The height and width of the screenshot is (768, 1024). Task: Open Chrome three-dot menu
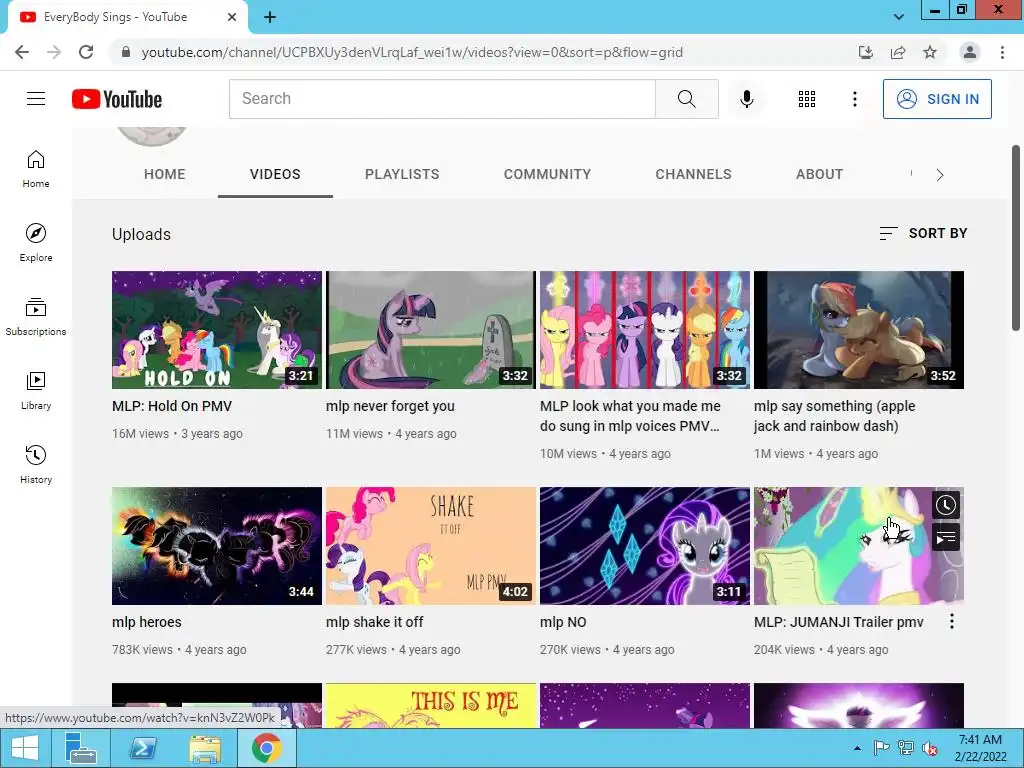tap(1002, 52)
